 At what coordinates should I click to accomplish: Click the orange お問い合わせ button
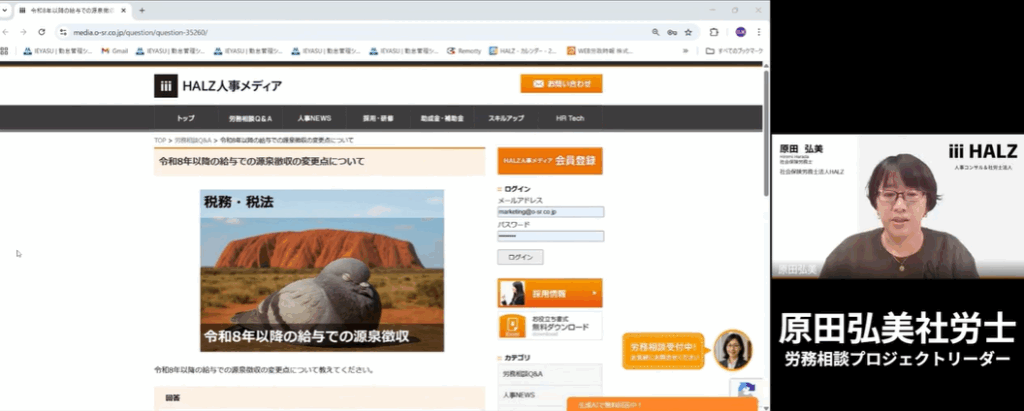click(x=560, y=84)
